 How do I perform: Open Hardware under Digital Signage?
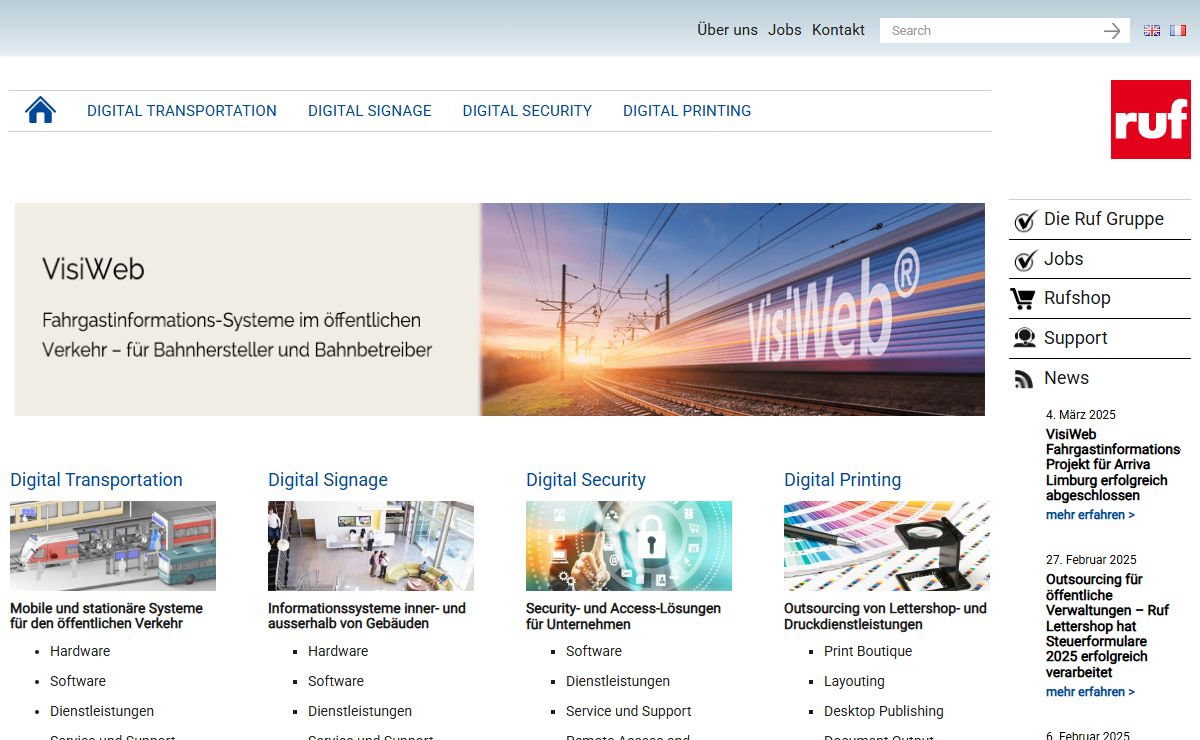pyautogui.click(x=338, y=651)
